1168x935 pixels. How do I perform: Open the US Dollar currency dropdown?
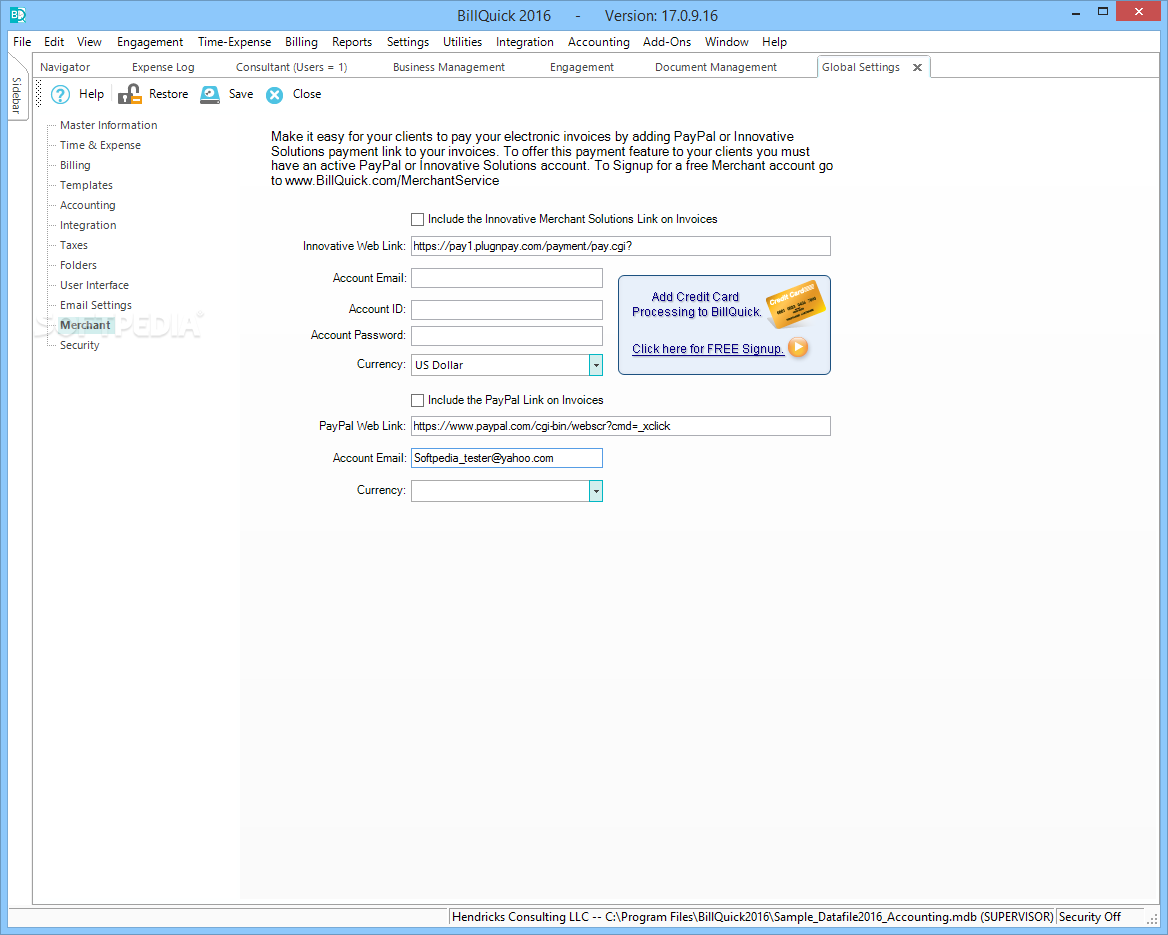tap(596, 365)
